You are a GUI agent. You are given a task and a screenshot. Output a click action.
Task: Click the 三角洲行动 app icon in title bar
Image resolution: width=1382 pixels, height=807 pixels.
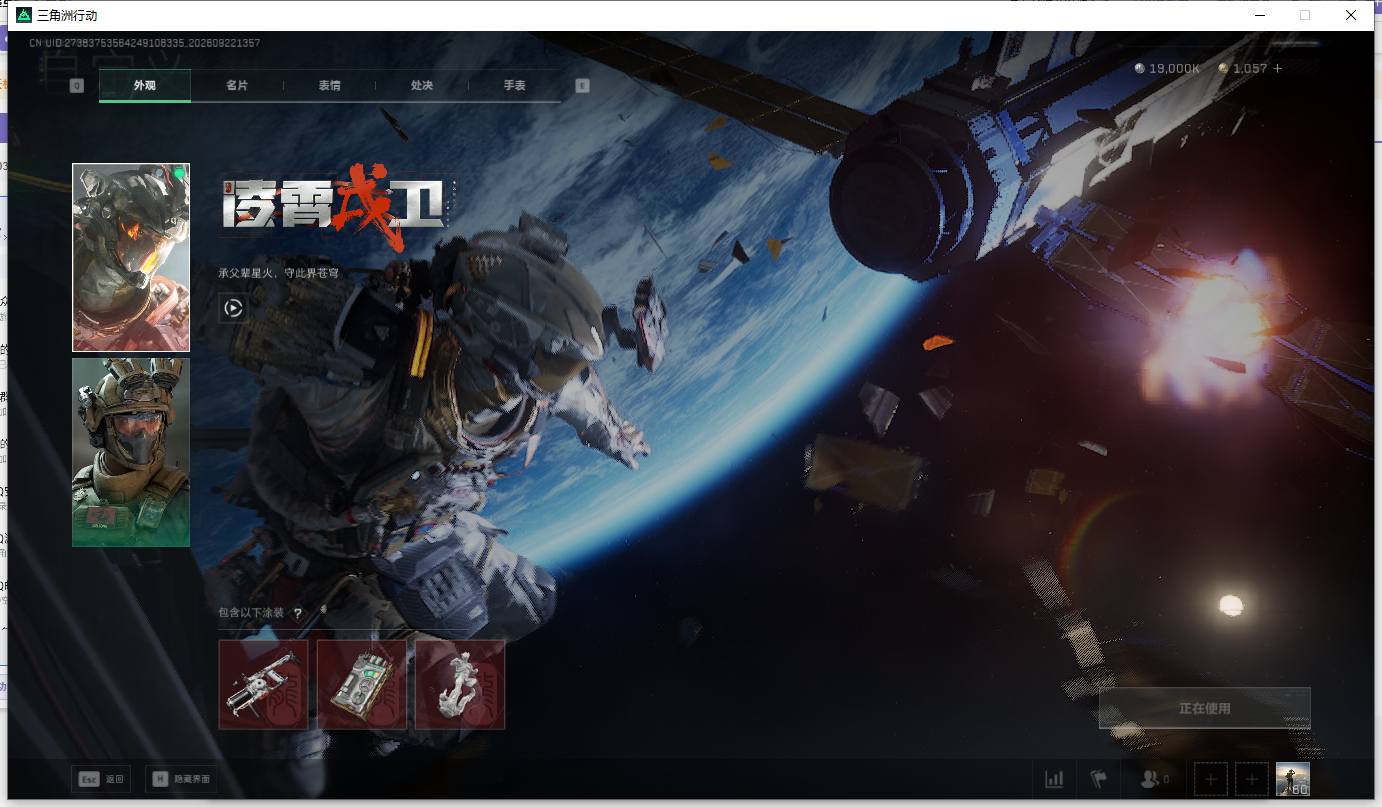[x=24, y=15]
